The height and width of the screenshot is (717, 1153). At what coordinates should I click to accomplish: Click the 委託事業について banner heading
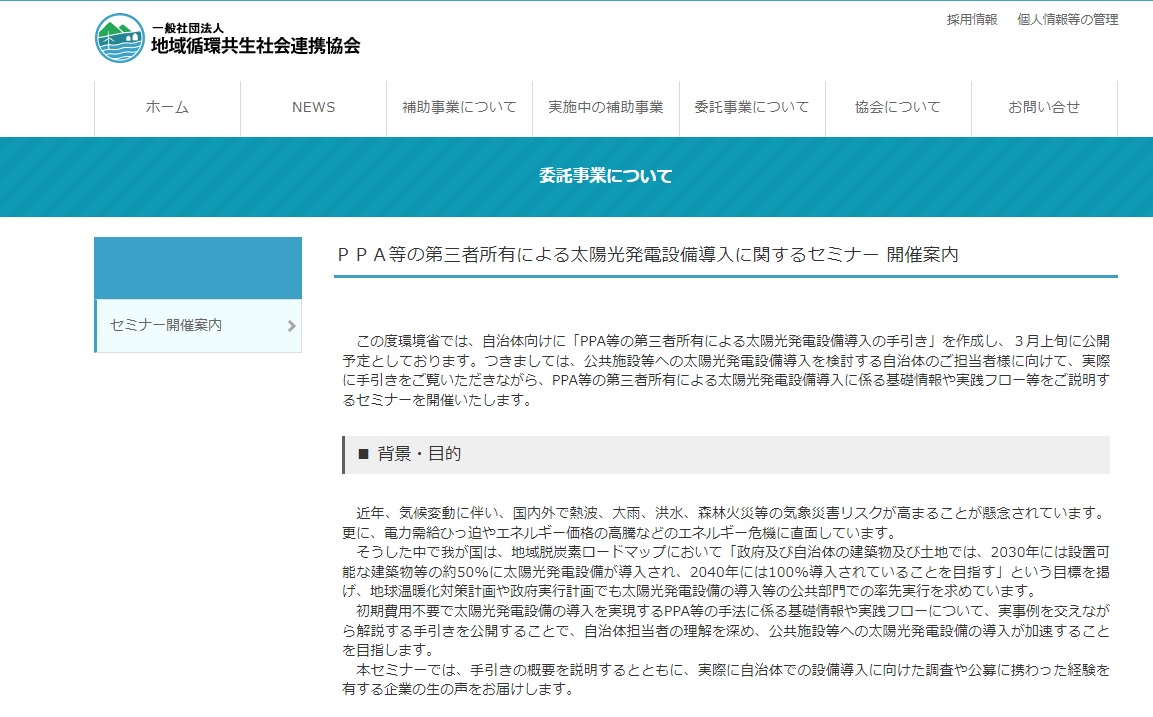[606, 176]
